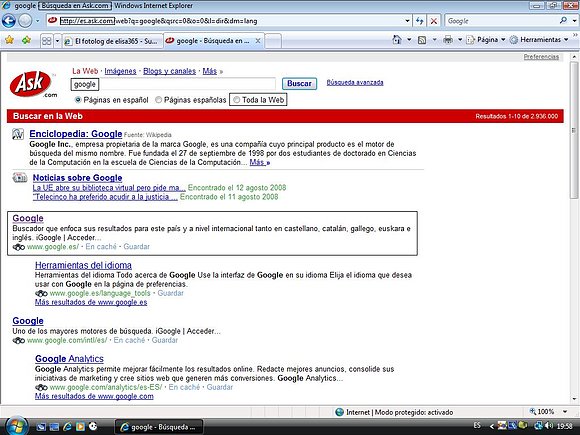Click the Google toolbar search box

(x=501, y=21)
